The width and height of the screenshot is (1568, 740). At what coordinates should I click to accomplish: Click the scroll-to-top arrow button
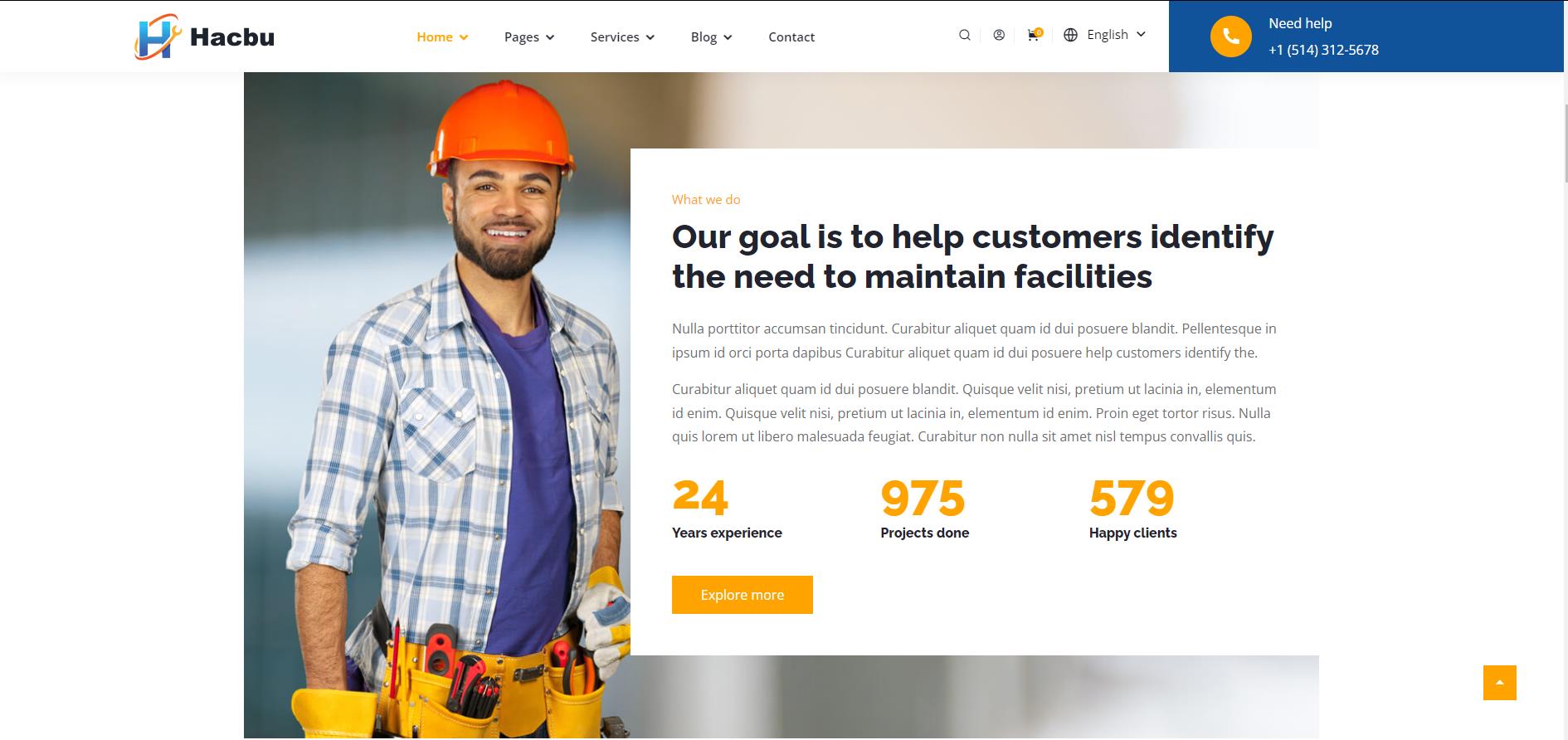1499,682
